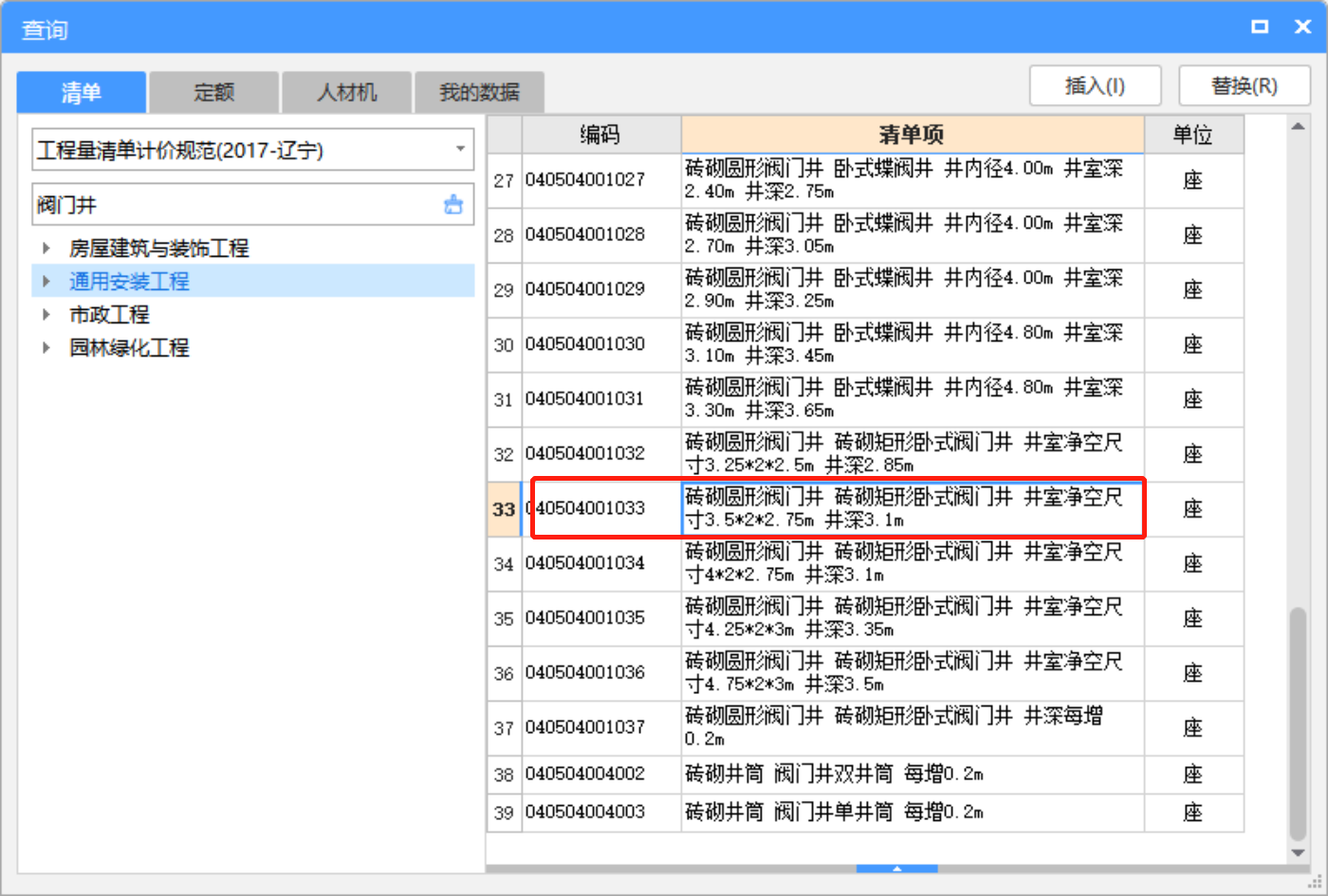The height and width of the screenshot is (896, 1328).
Task: Open the 我的数据 tab
Action: pos(479,92)
